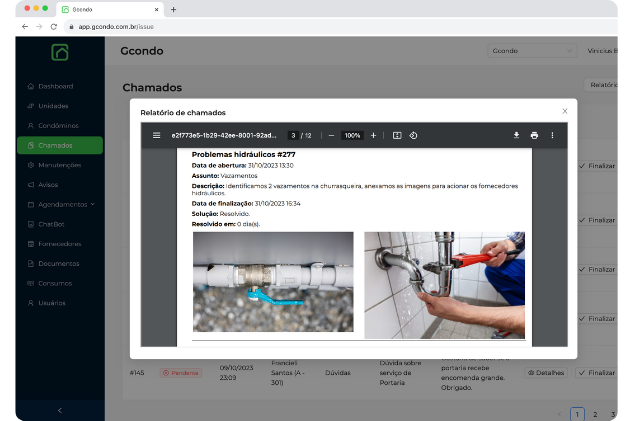Screen dimensions: 633x421
Task: Open the PDF viewer sidebar menu
Action: [x=156, y=135]
